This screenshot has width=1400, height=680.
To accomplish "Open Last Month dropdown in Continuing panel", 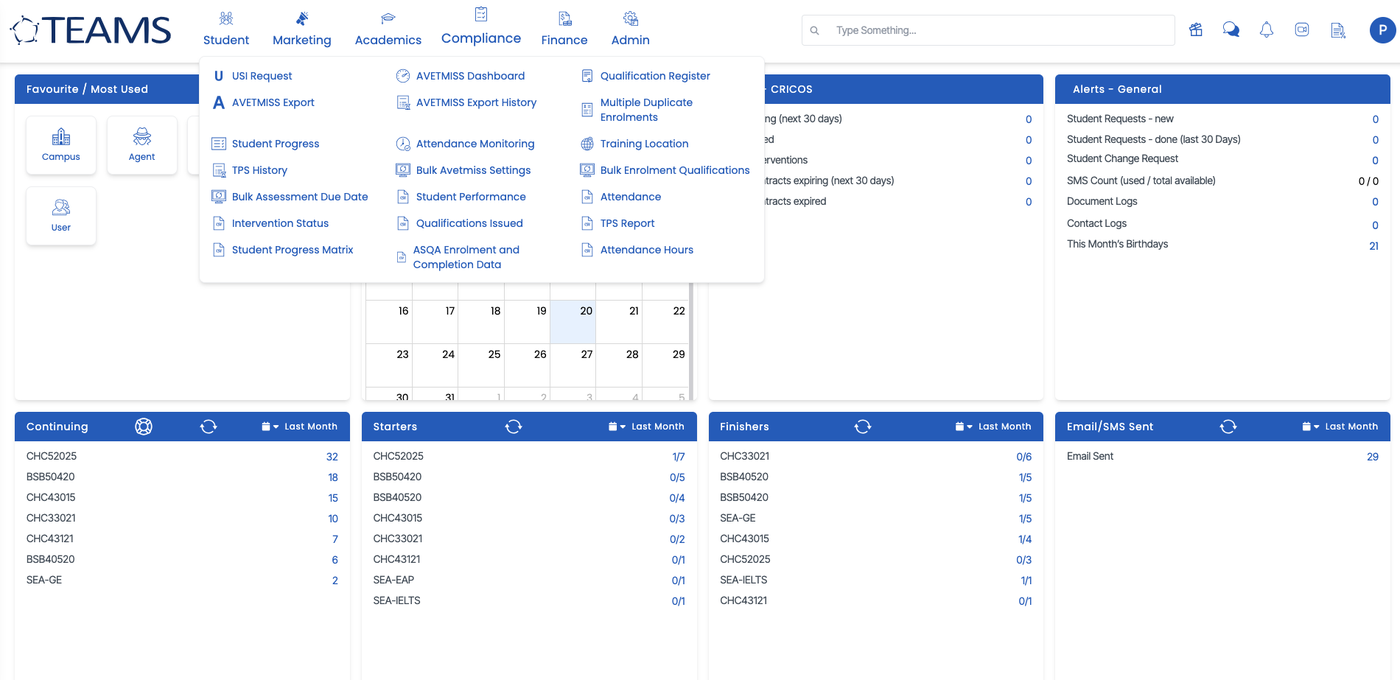I will [300, 427].
